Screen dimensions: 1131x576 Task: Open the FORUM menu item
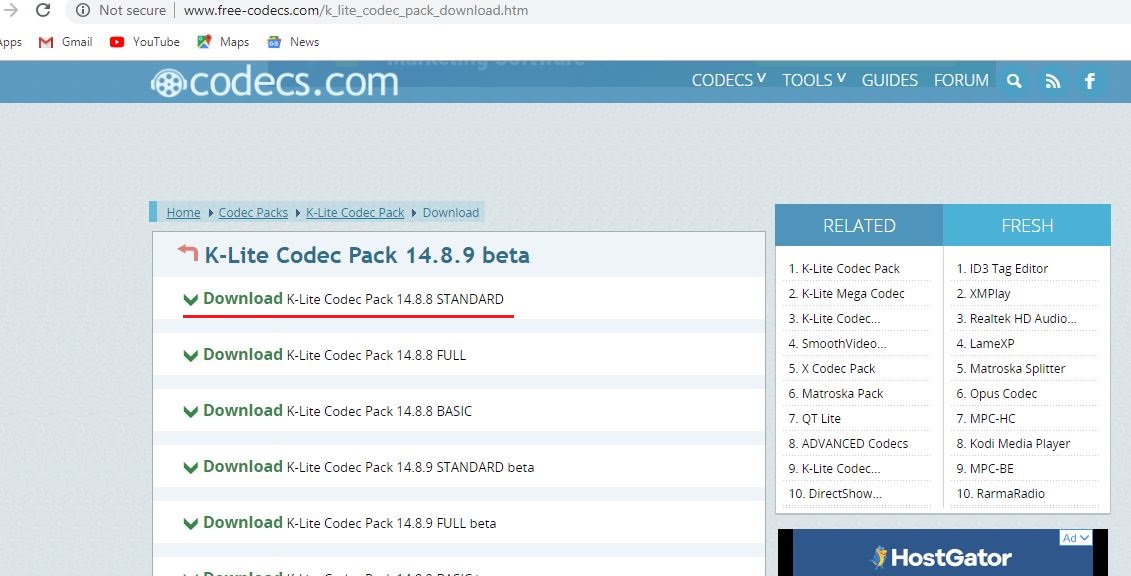[x=961, y=80]
